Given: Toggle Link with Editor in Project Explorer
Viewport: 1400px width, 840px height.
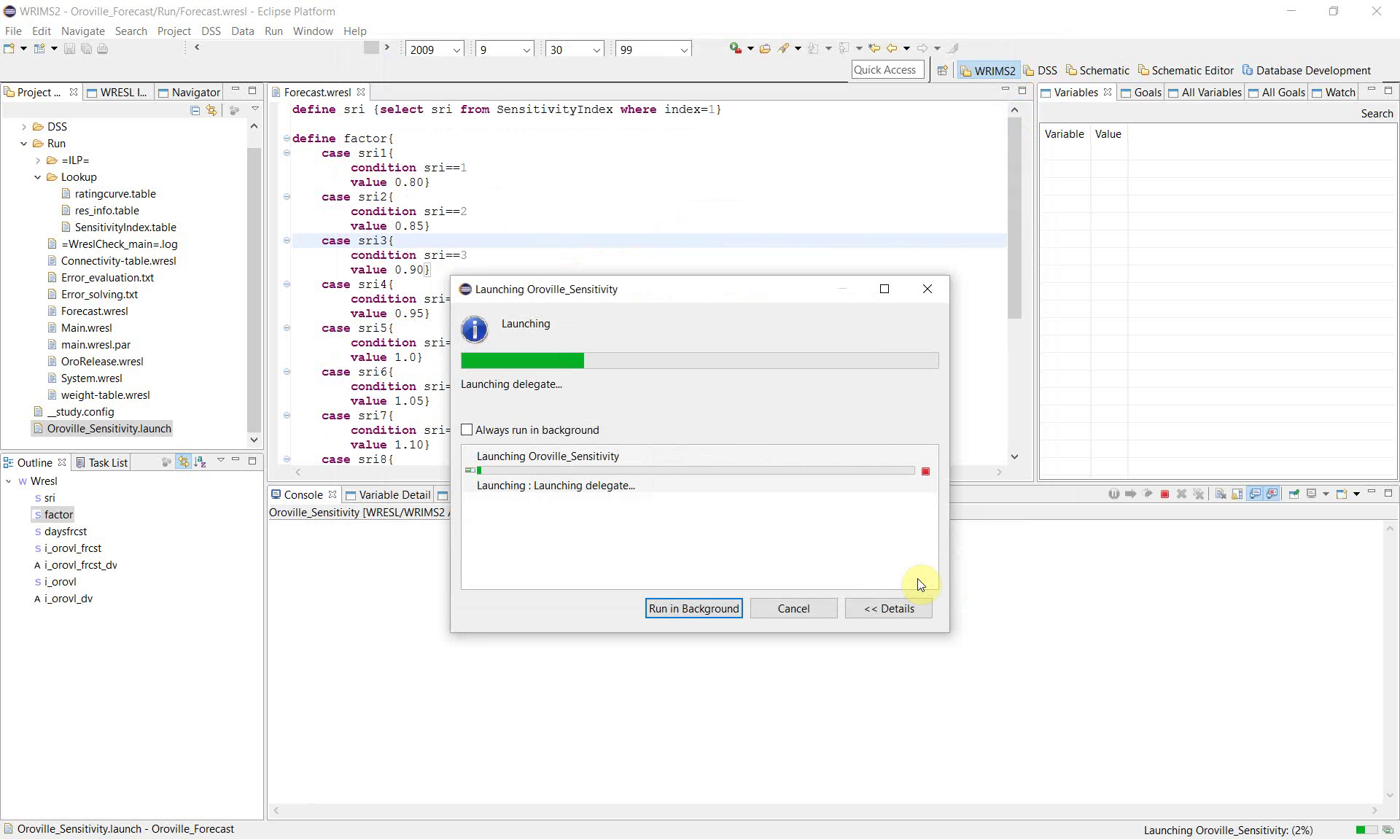Looking at the screenshot, I should 211,110.
